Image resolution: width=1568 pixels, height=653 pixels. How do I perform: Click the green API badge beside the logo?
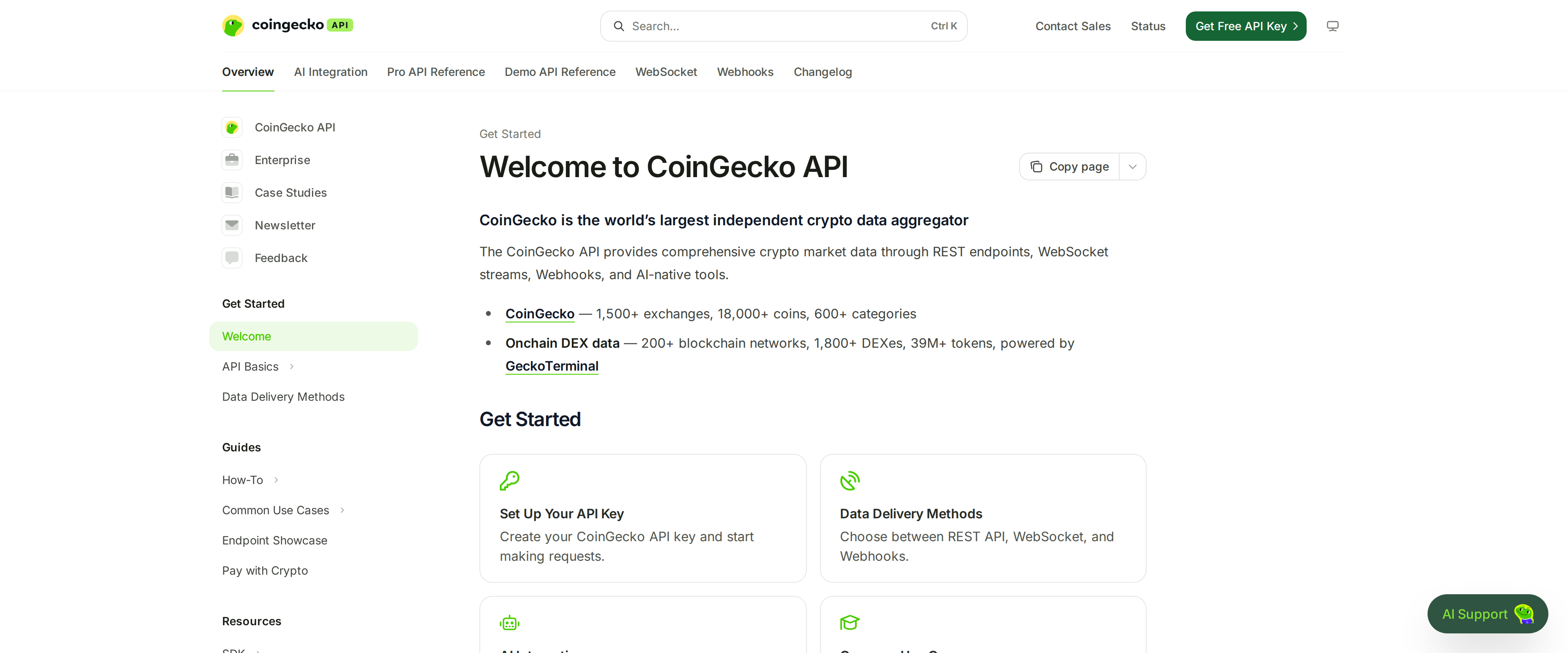[x=340, y=25]
